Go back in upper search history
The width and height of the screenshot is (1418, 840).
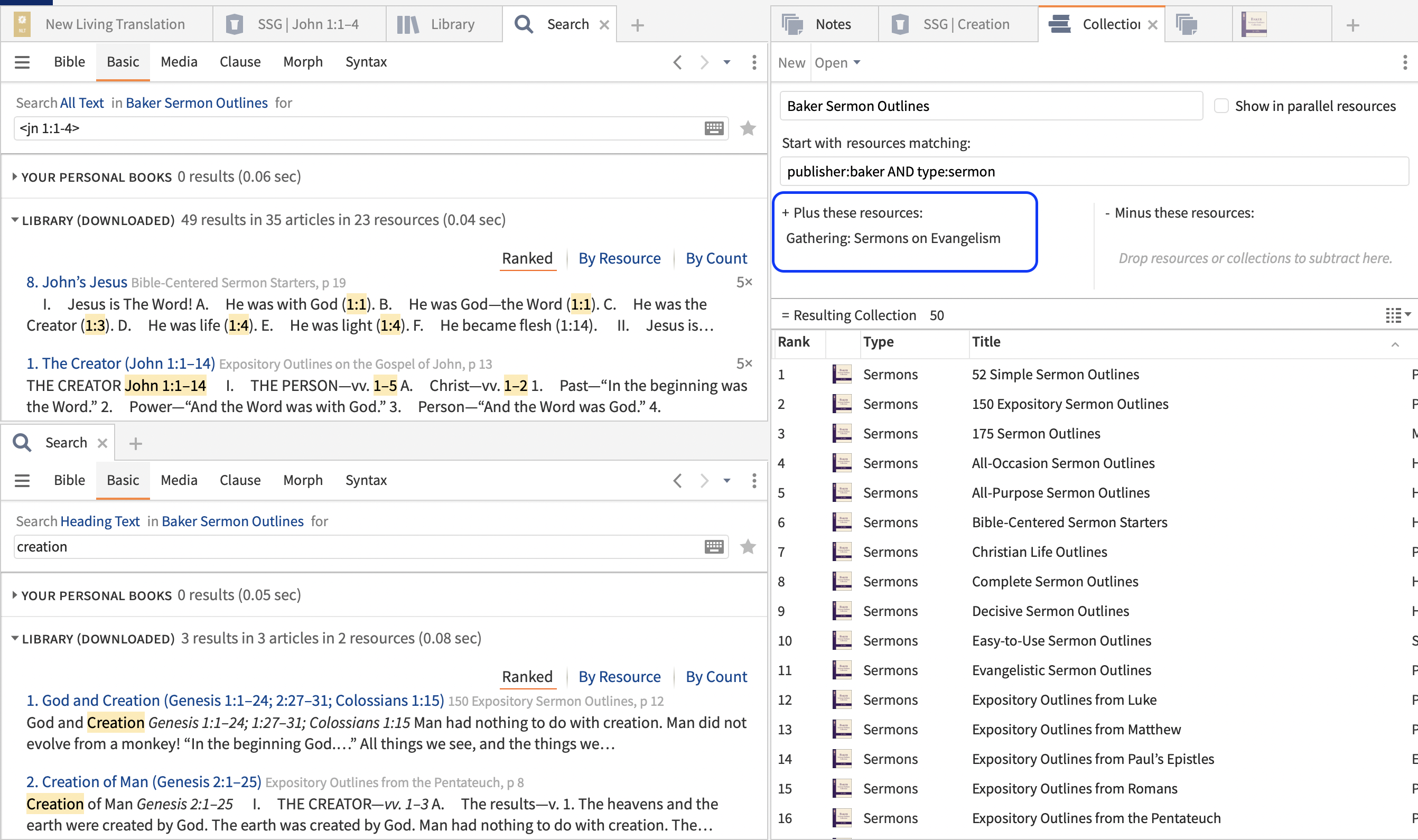coord(677,62)
